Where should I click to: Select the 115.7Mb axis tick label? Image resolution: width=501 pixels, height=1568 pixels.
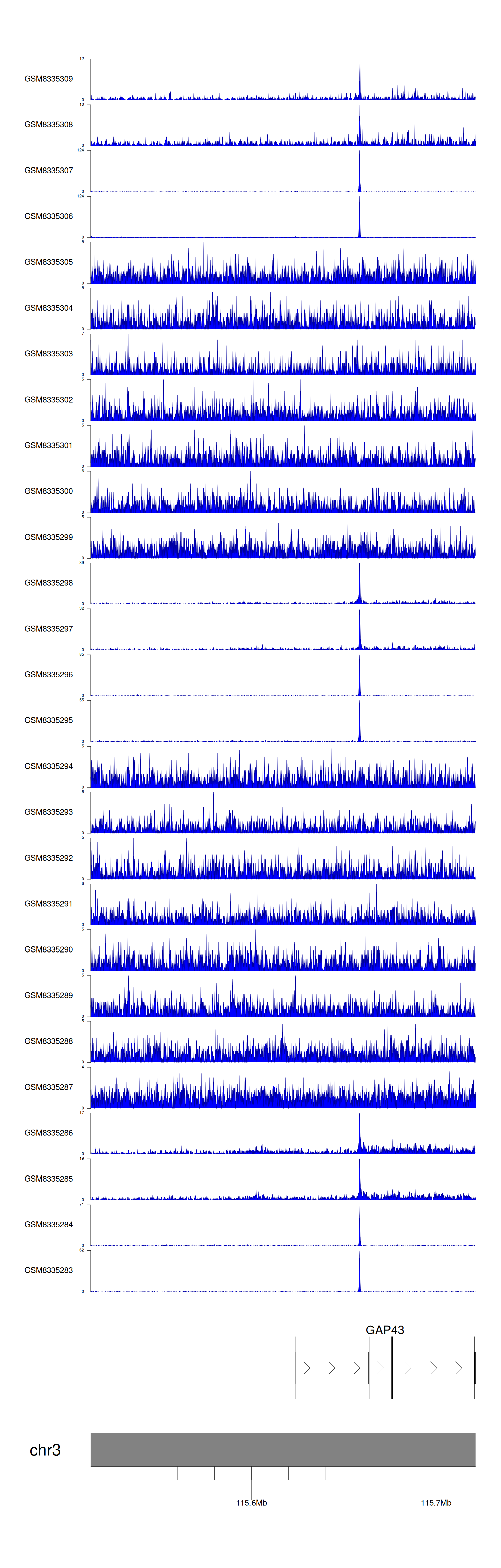point(435,1503)
